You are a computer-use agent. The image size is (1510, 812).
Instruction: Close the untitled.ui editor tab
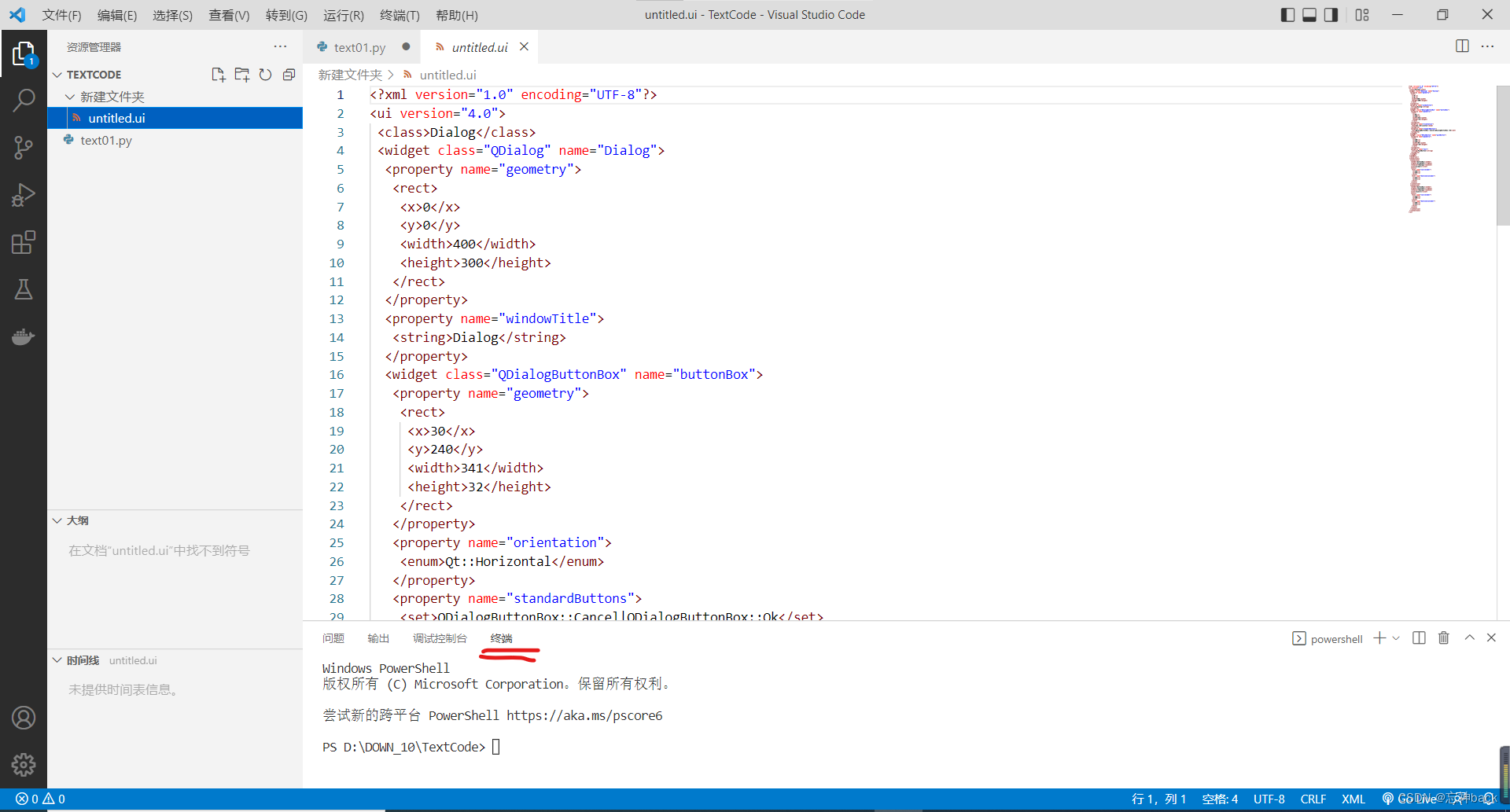pos(524,46)
